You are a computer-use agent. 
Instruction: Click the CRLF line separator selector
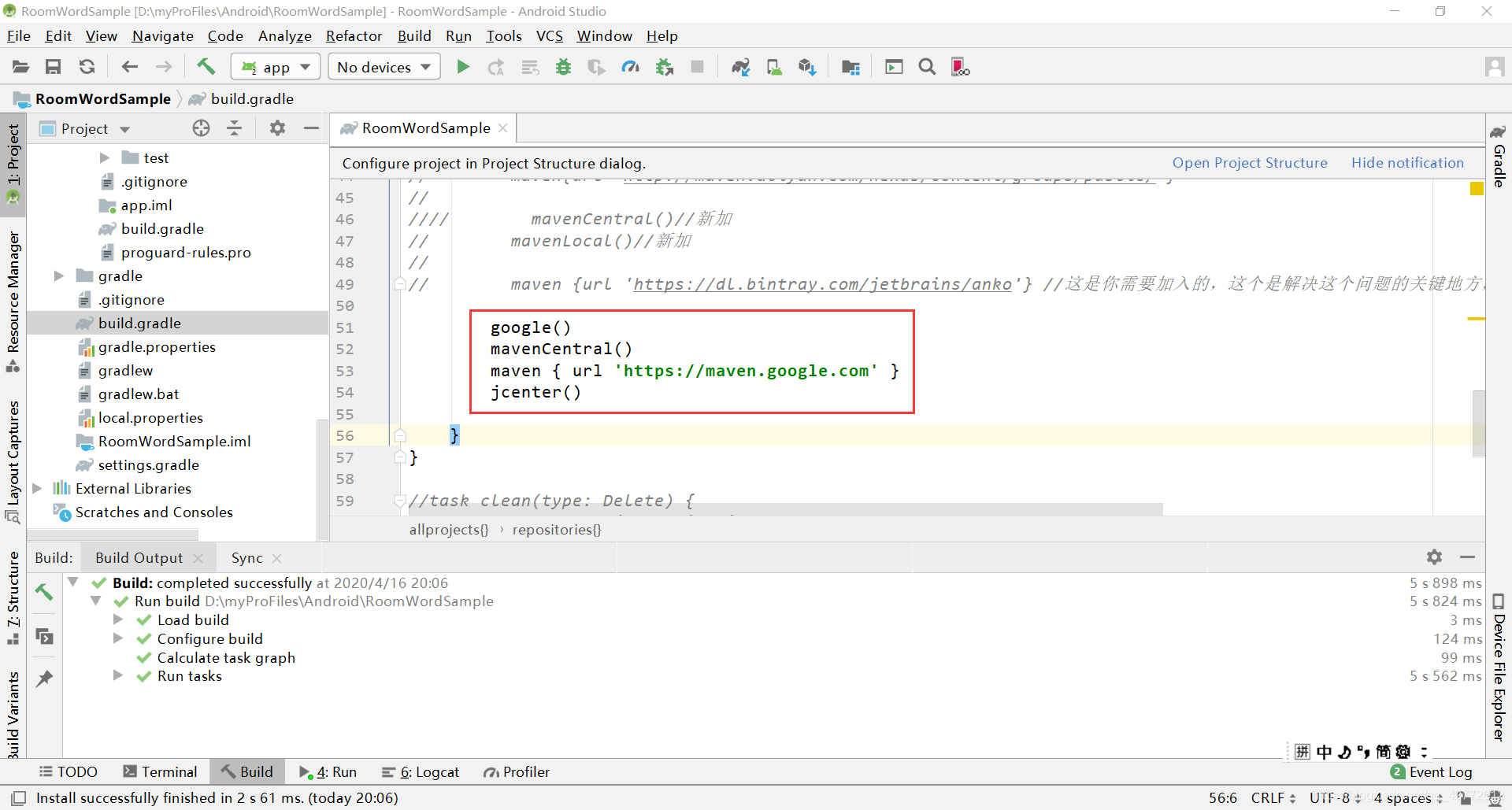[1273, 798]
